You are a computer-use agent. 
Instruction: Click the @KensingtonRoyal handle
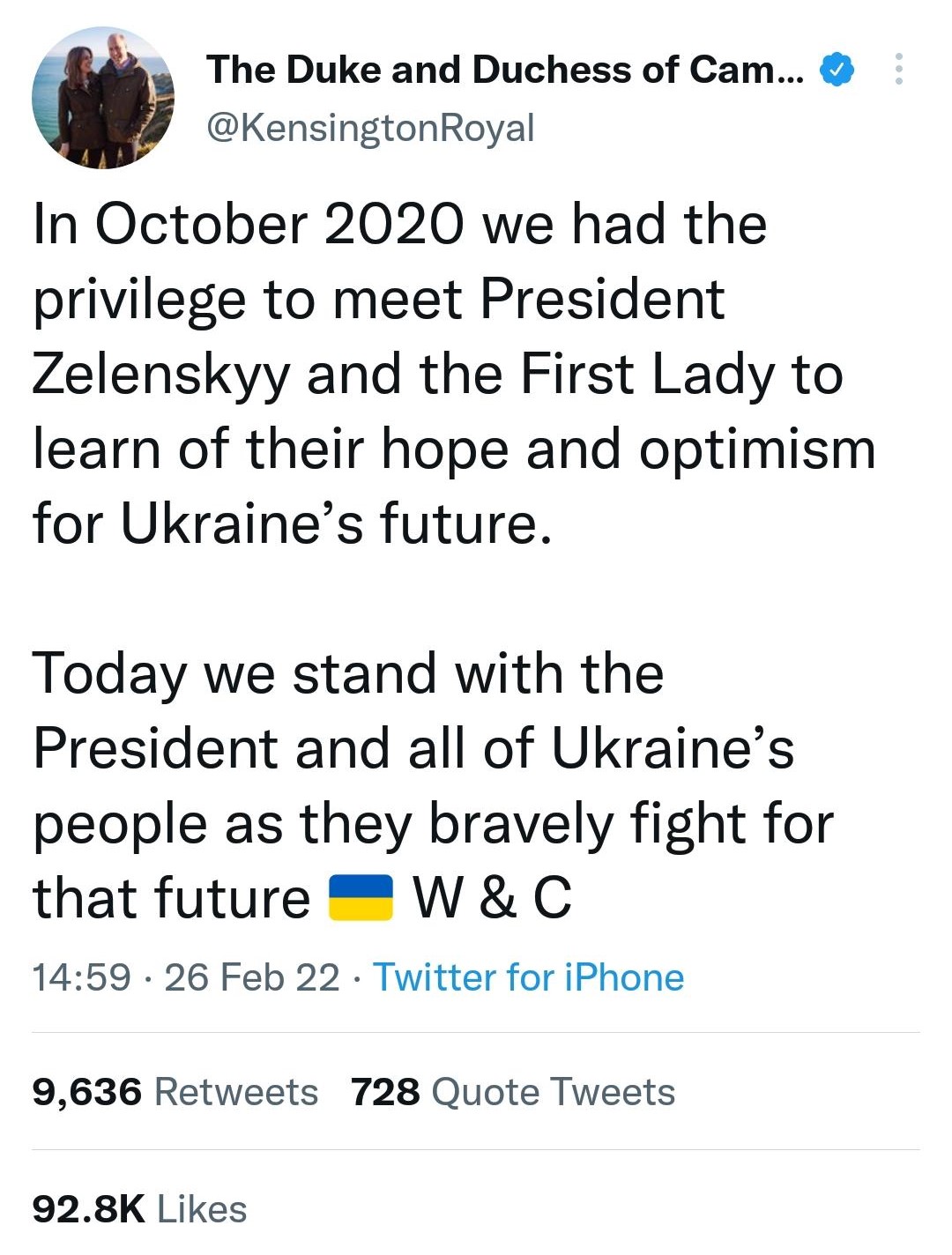click(x=370, y=128)
